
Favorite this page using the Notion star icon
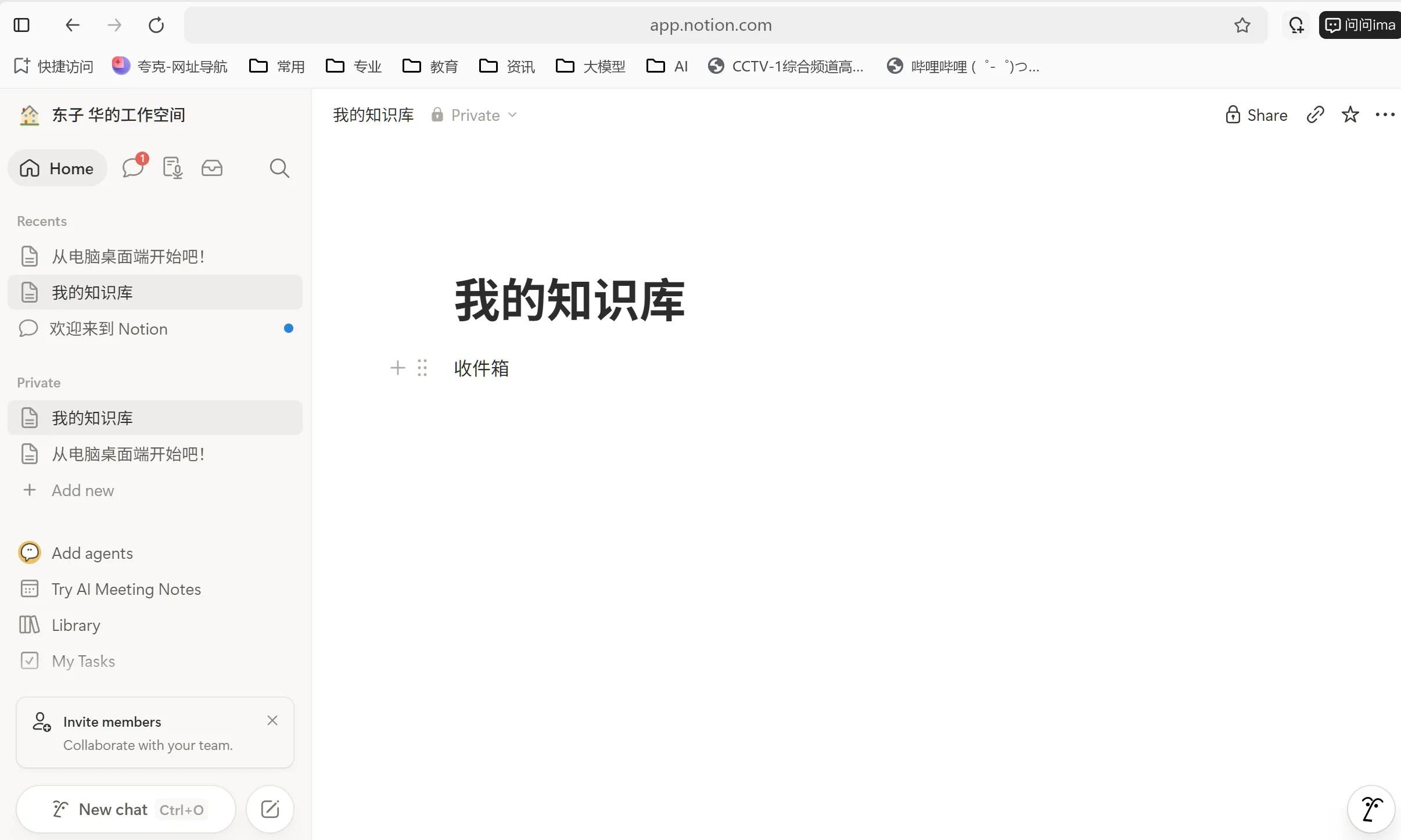tap(1350, 115)
